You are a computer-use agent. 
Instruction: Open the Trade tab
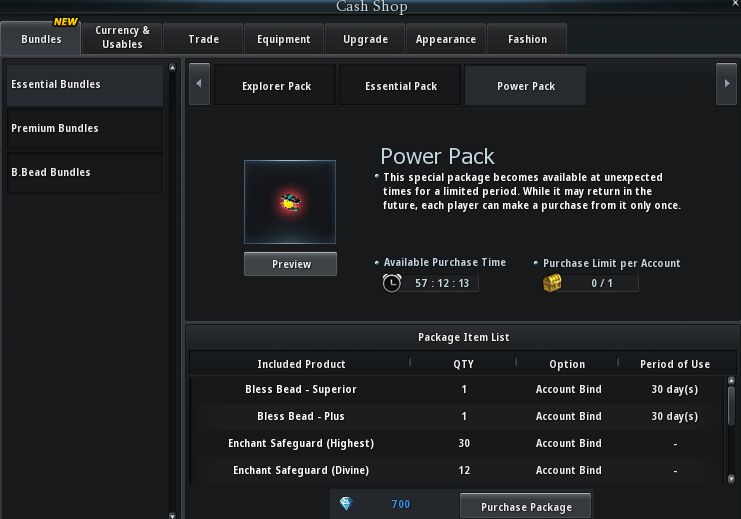tap(203, 40)
